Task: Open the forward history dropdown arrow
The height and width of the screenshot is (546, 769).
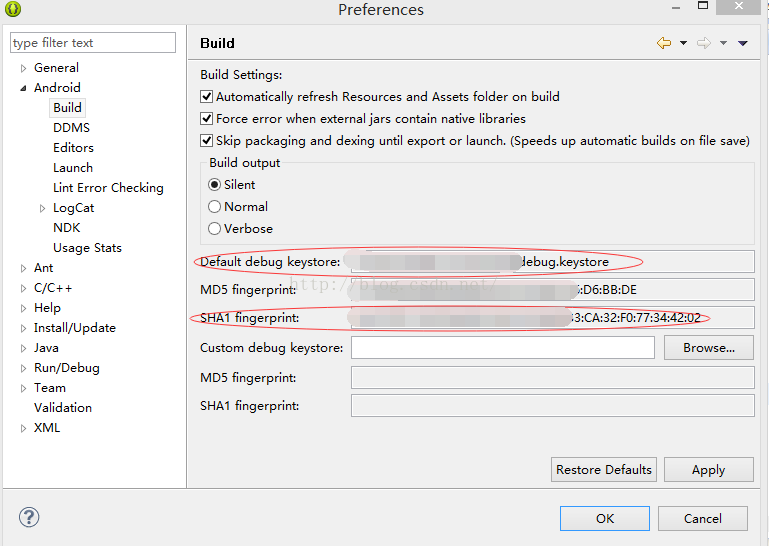Action: click(723, 43)
